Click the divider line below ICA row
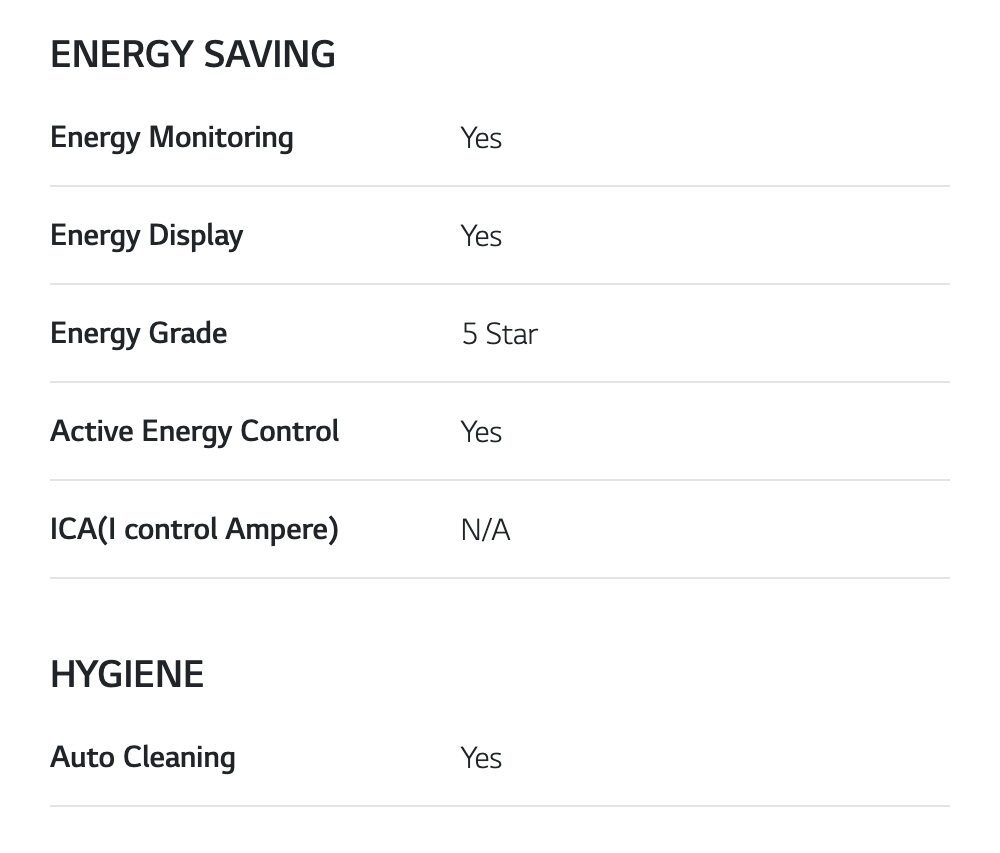The height and width of the screenshot is (853, 1000). point(500,578)
